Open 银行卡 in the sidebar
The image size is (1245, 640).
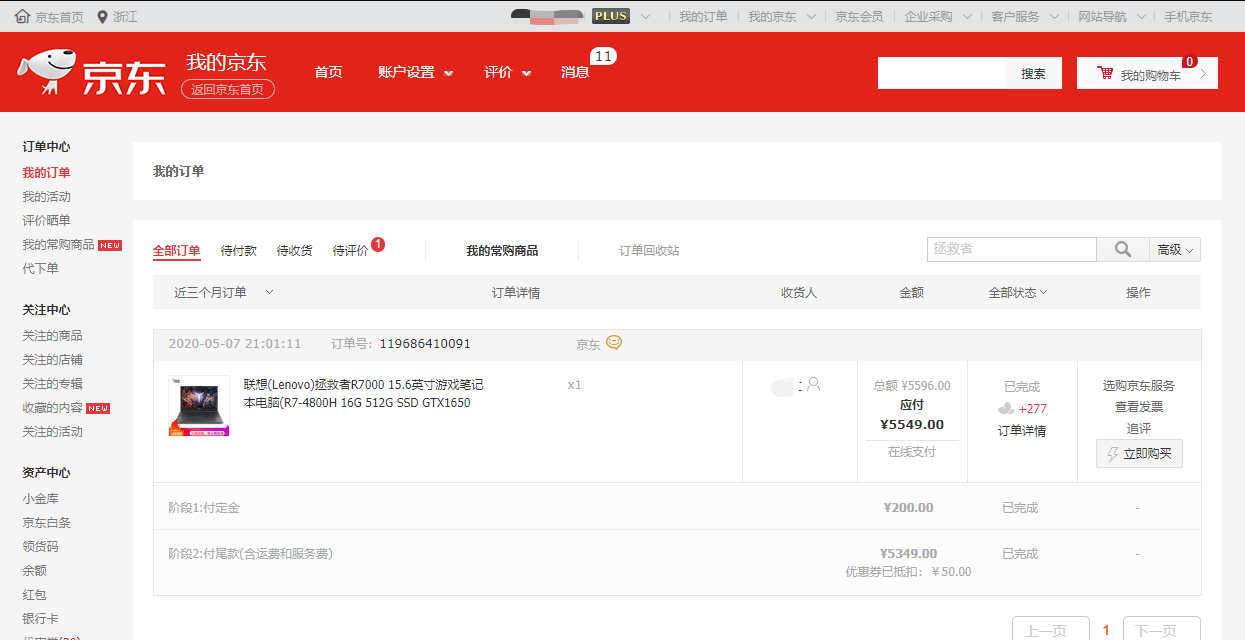tap(41, 619)
